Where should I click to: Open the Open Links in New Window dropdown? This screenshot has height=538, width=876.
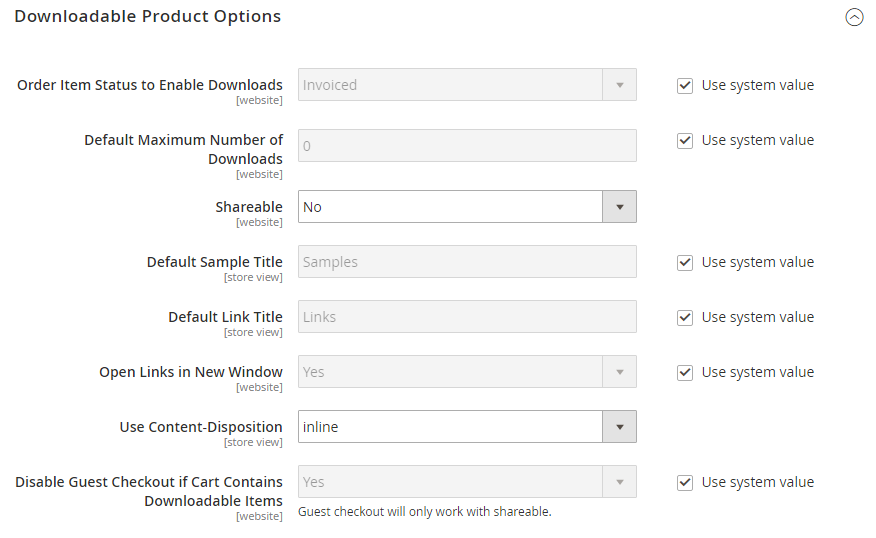click(467, 372)
